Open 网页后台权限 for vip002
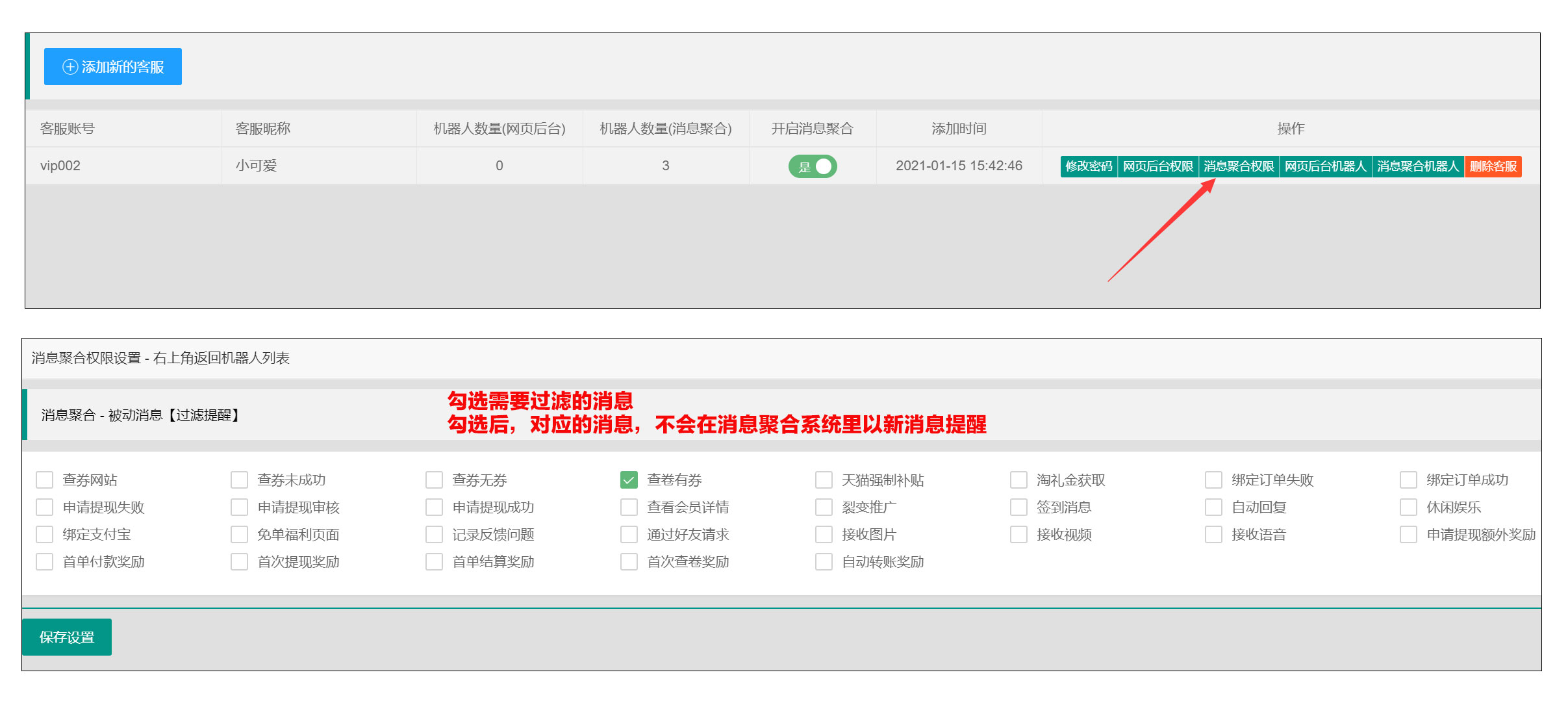This screenshot has height=705, width=1568. tap(1157, 166)
